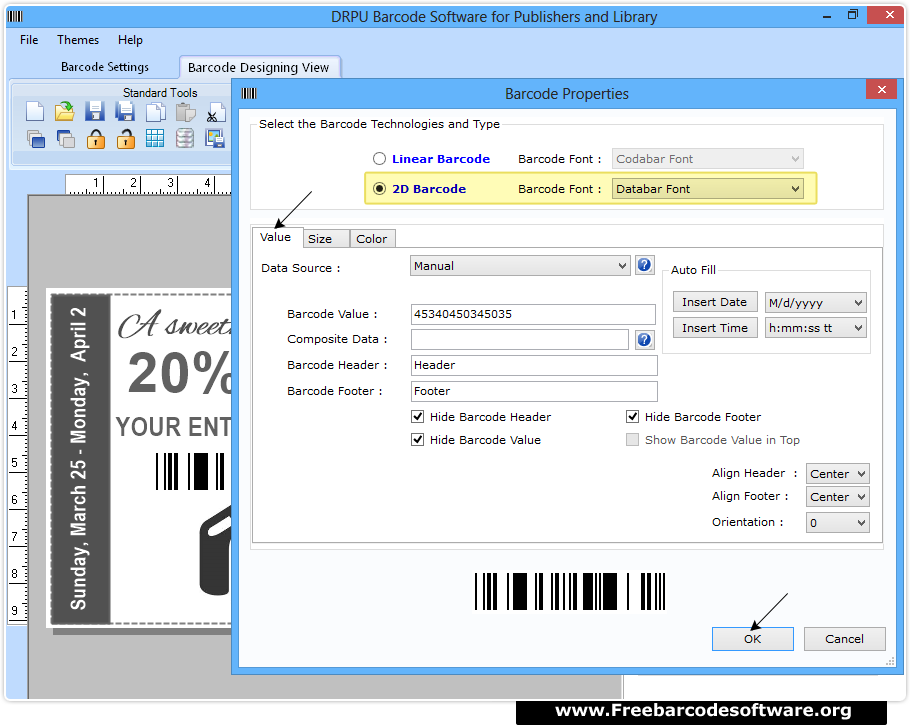Select the Linear Barcode radio button
Screen dimensions: 910x725
pos(380,158)
